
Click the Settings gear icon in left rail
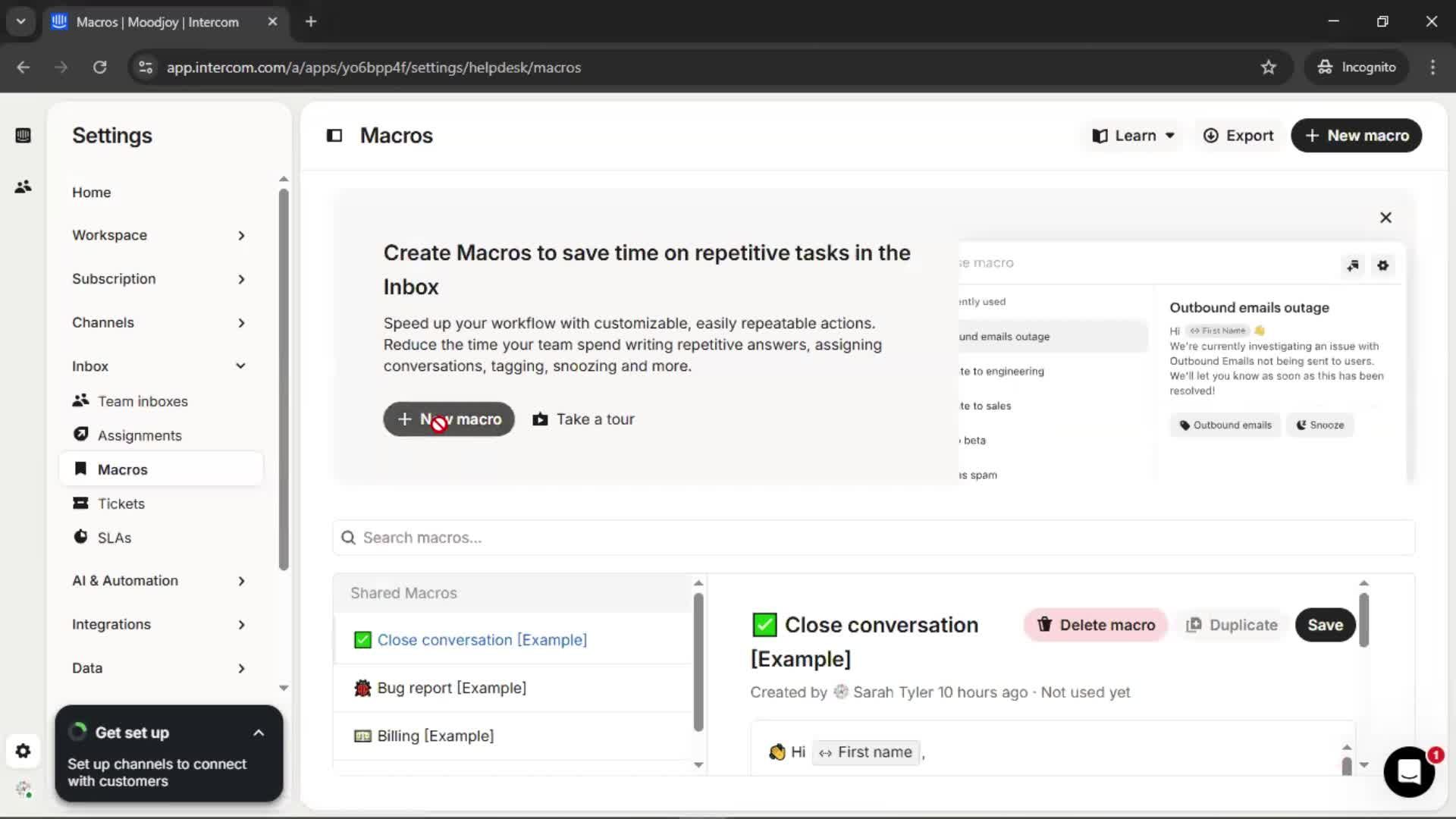click(x=23, y=752)
